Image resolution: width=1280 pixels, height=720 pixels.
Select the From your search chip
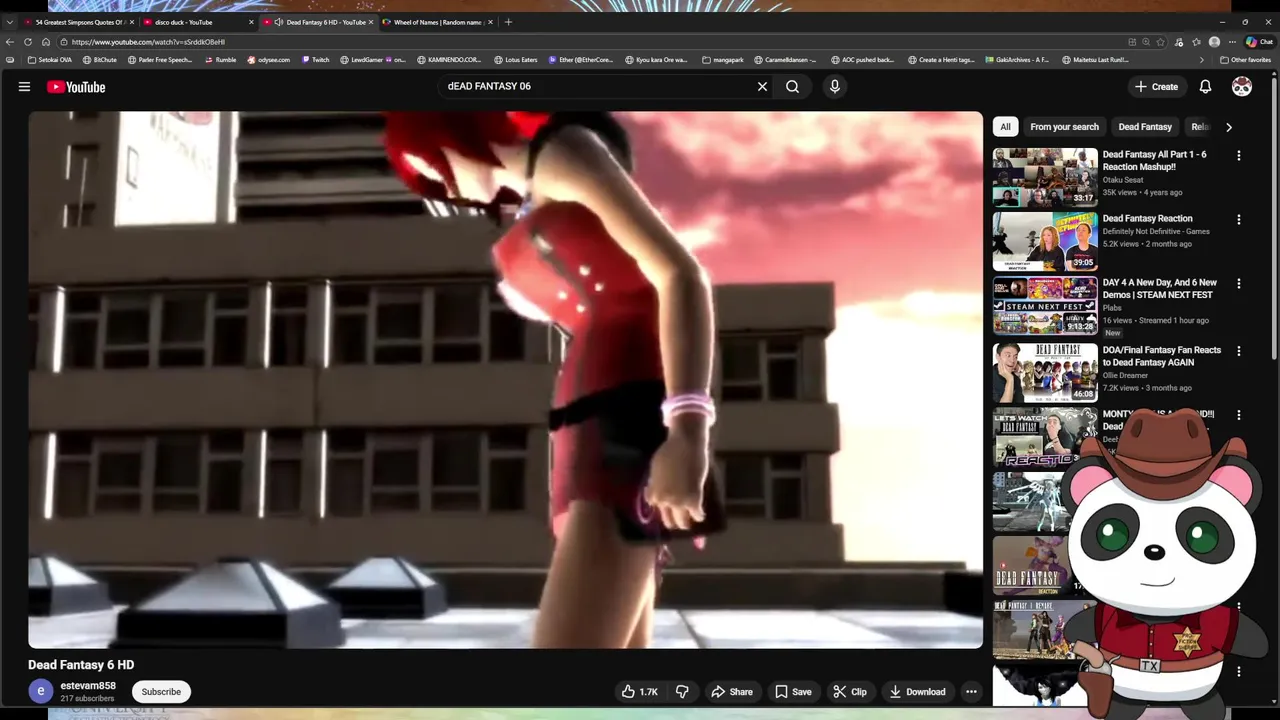pos(1064,127)
